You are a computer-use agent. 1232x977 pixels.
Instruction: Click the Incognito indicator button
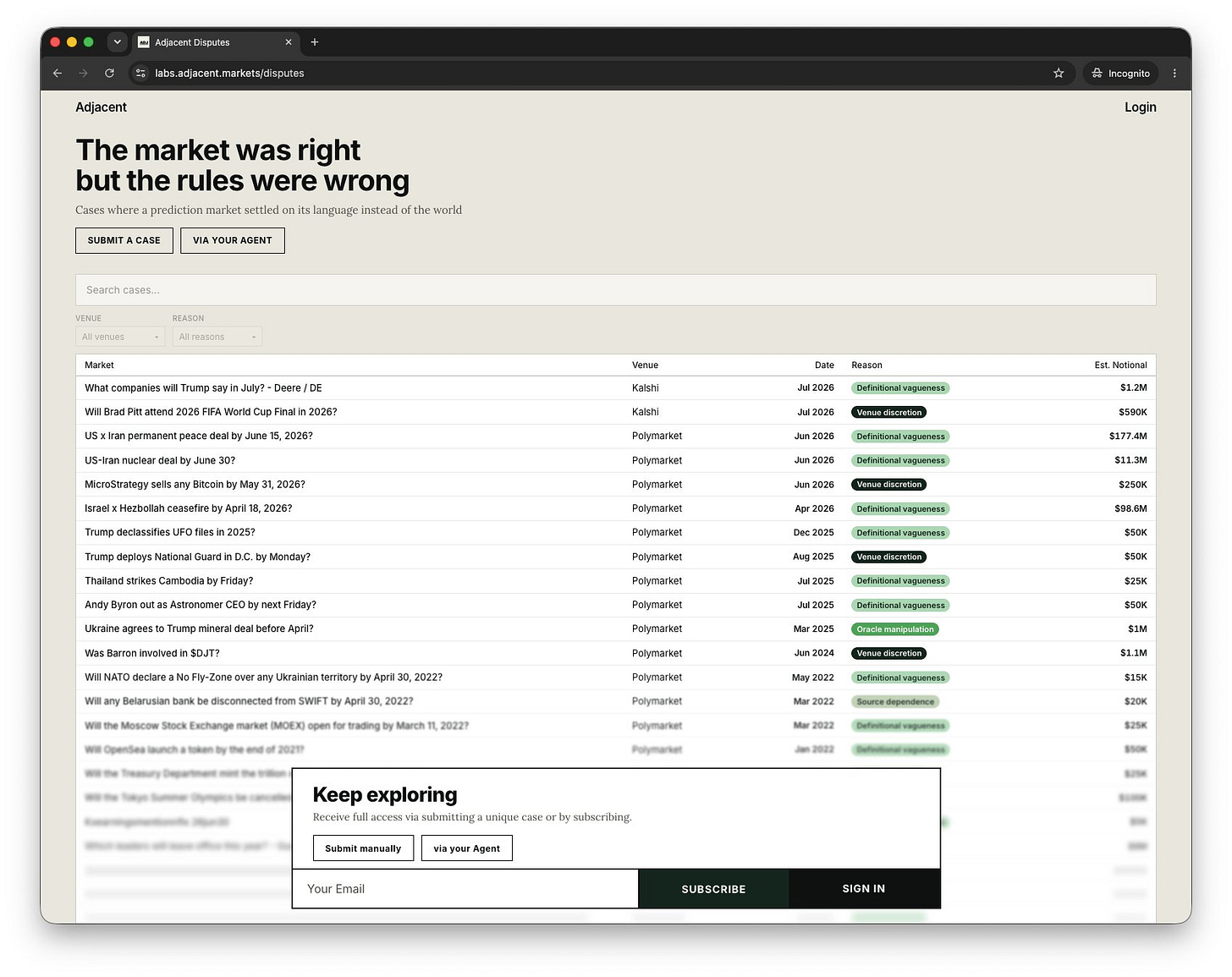1121,74
